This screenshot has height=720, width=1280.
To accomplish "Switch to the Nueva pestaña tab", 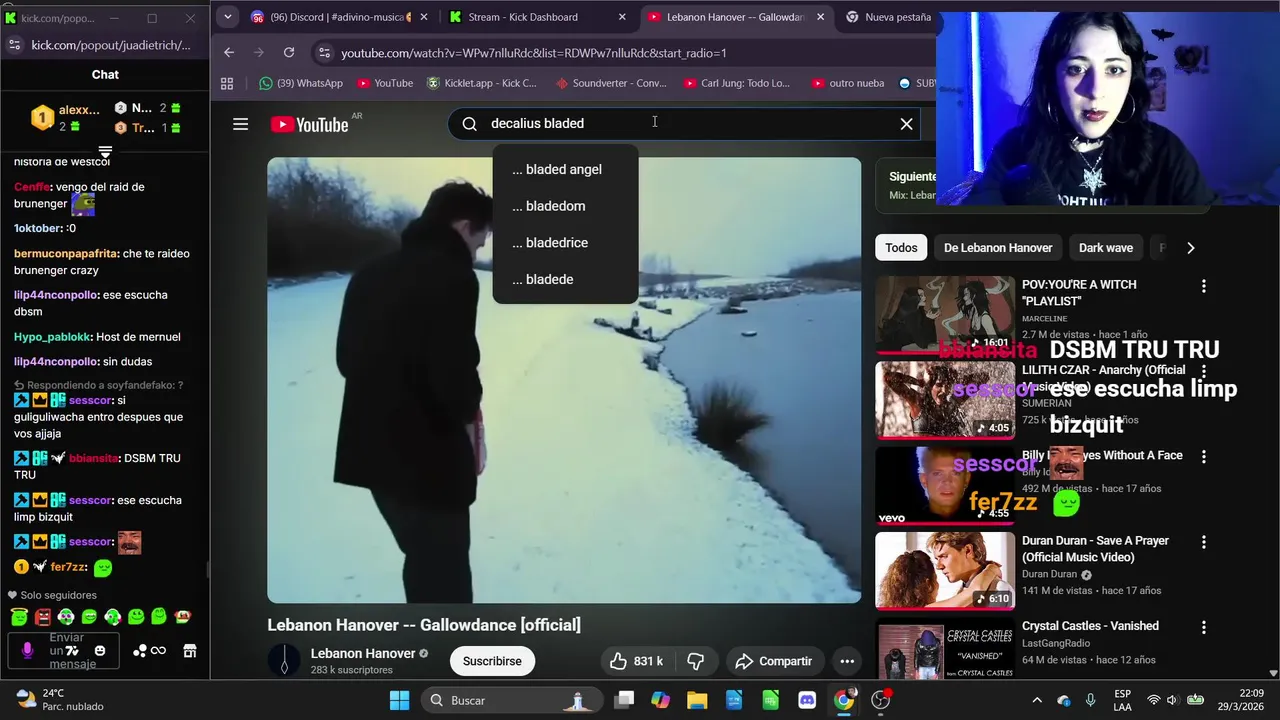I will point(888,17).
